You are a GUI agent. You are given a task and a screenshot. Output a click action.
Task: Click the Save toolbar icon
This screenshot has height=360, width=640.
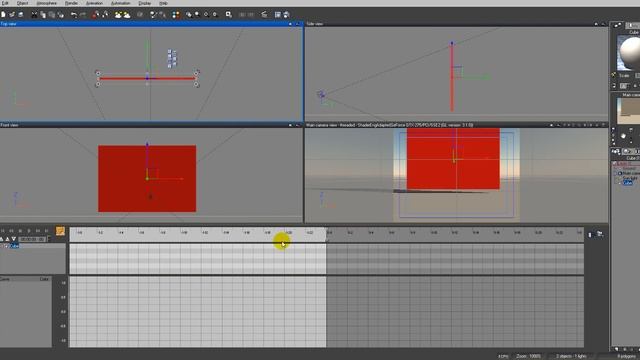pos(20,15)
